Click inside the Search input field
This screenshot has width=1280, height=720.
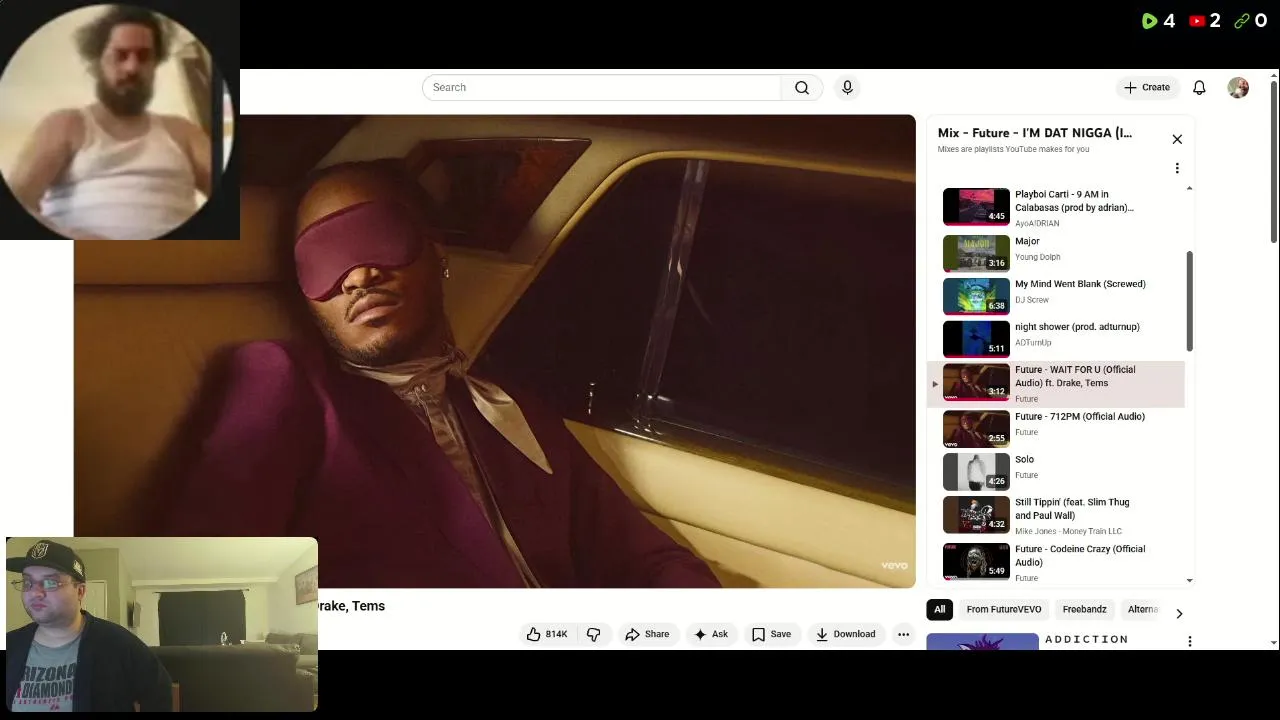pos(601,88)
